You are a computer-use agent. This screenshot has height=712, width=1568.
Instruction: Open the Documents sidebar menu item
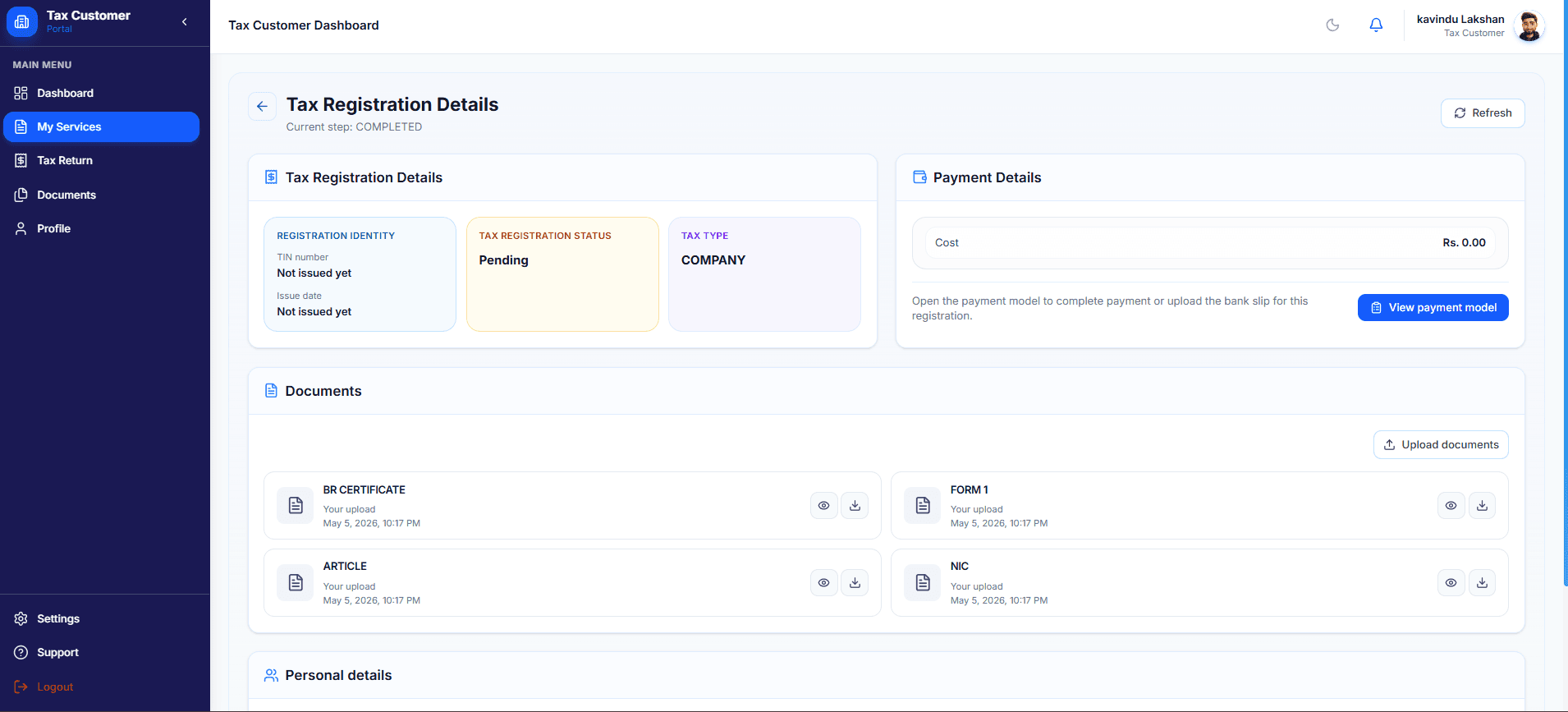(x=102, y=195)
